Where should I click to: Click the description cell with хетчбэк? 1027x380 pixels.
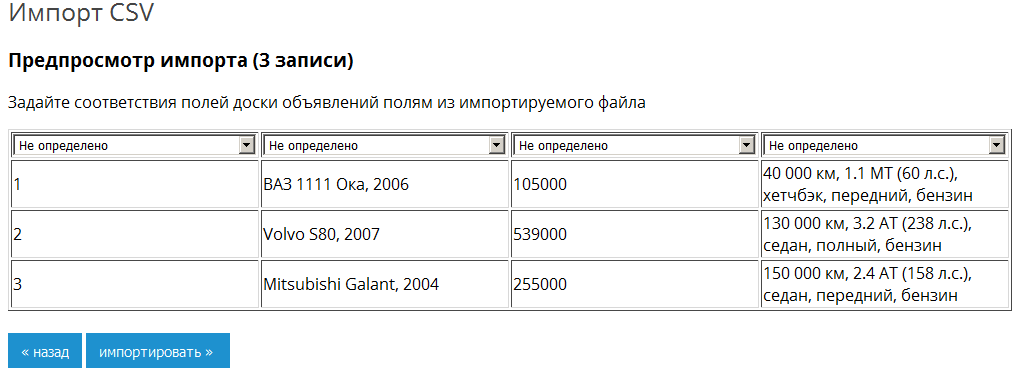point(885,184)
